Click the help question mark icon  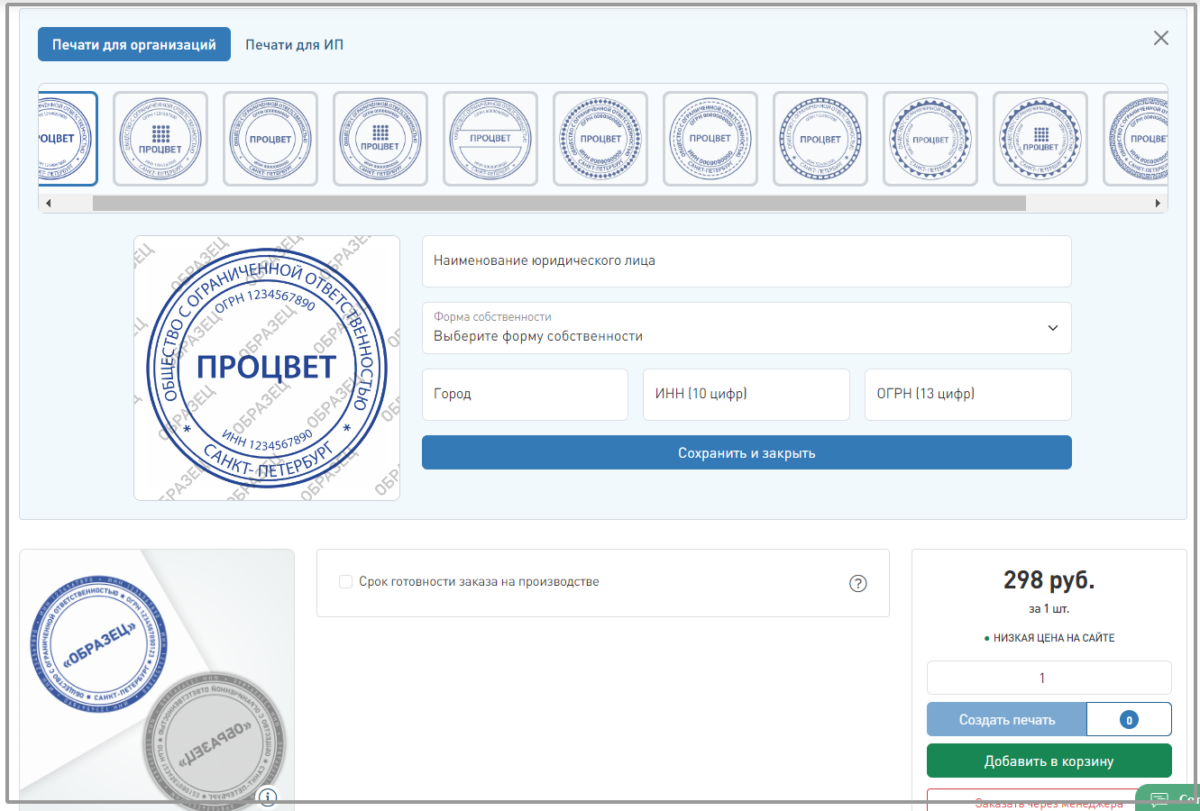(x=857, y=584)
